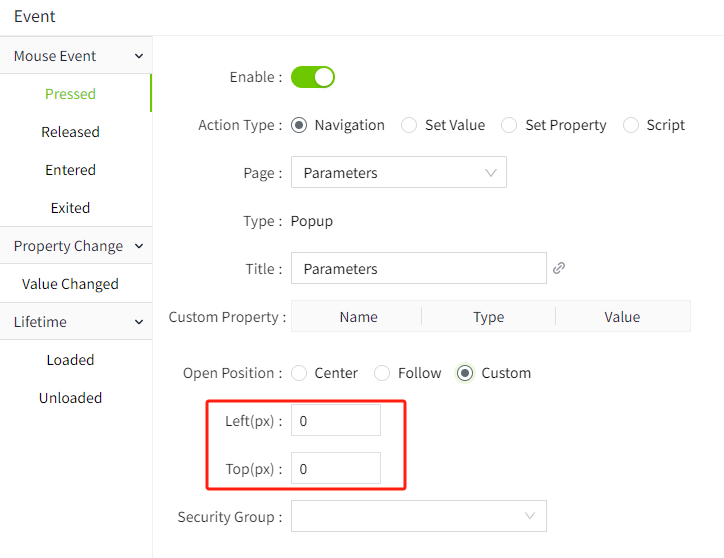Choose the Set Property radio option
Screen dimensions: 724x558
click(x=509, y=125)
